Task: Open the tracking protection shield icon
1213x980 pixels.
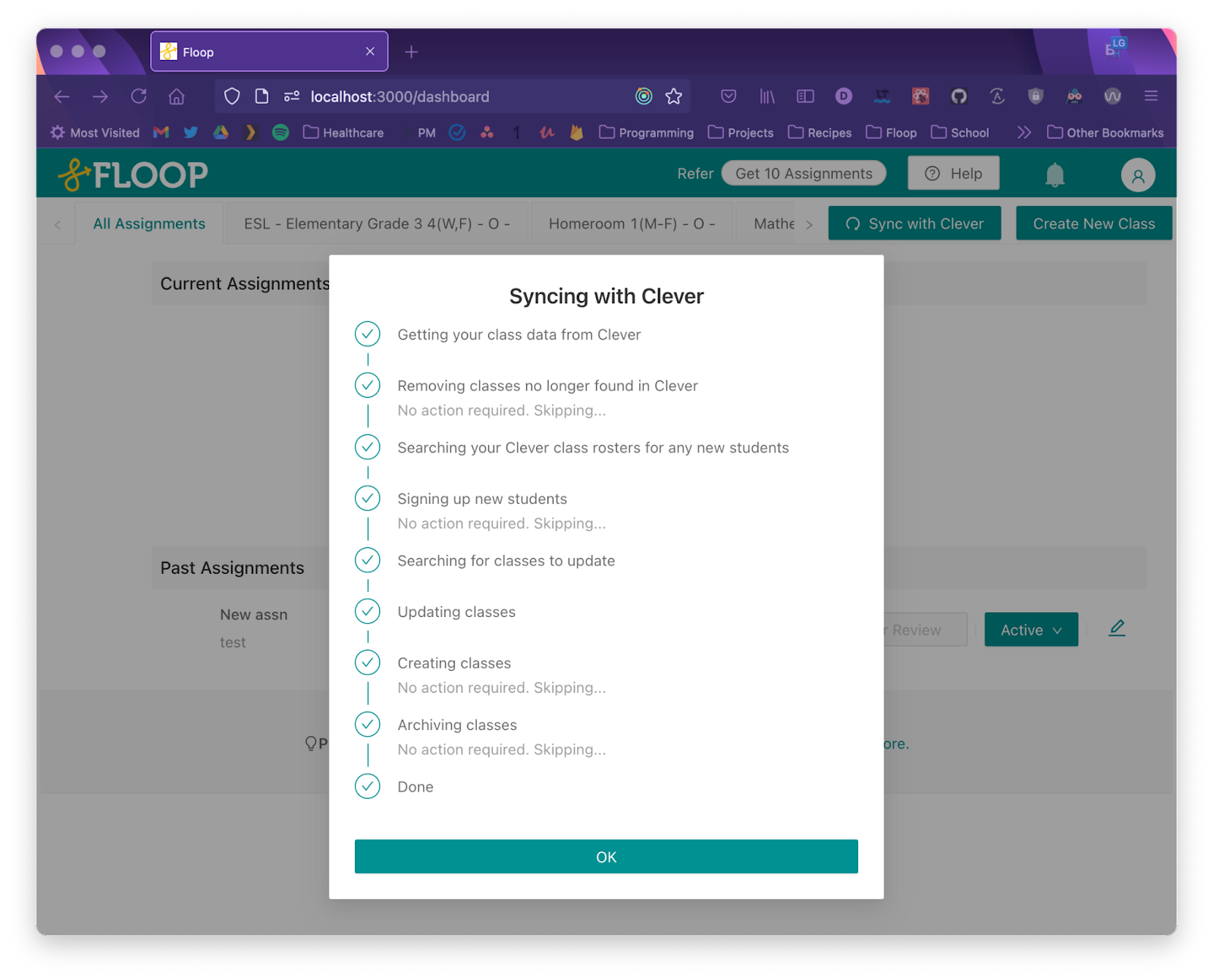Action: 232,96
